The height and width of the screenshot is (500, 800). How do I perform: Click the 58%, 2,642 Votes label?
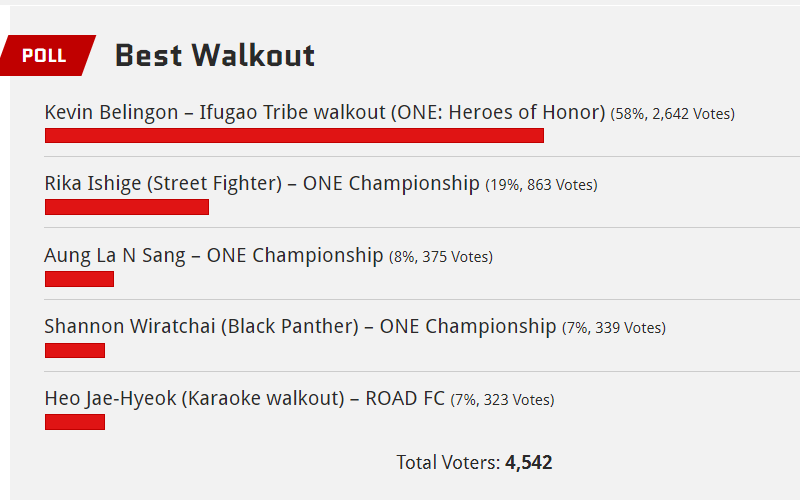point(672,114)
